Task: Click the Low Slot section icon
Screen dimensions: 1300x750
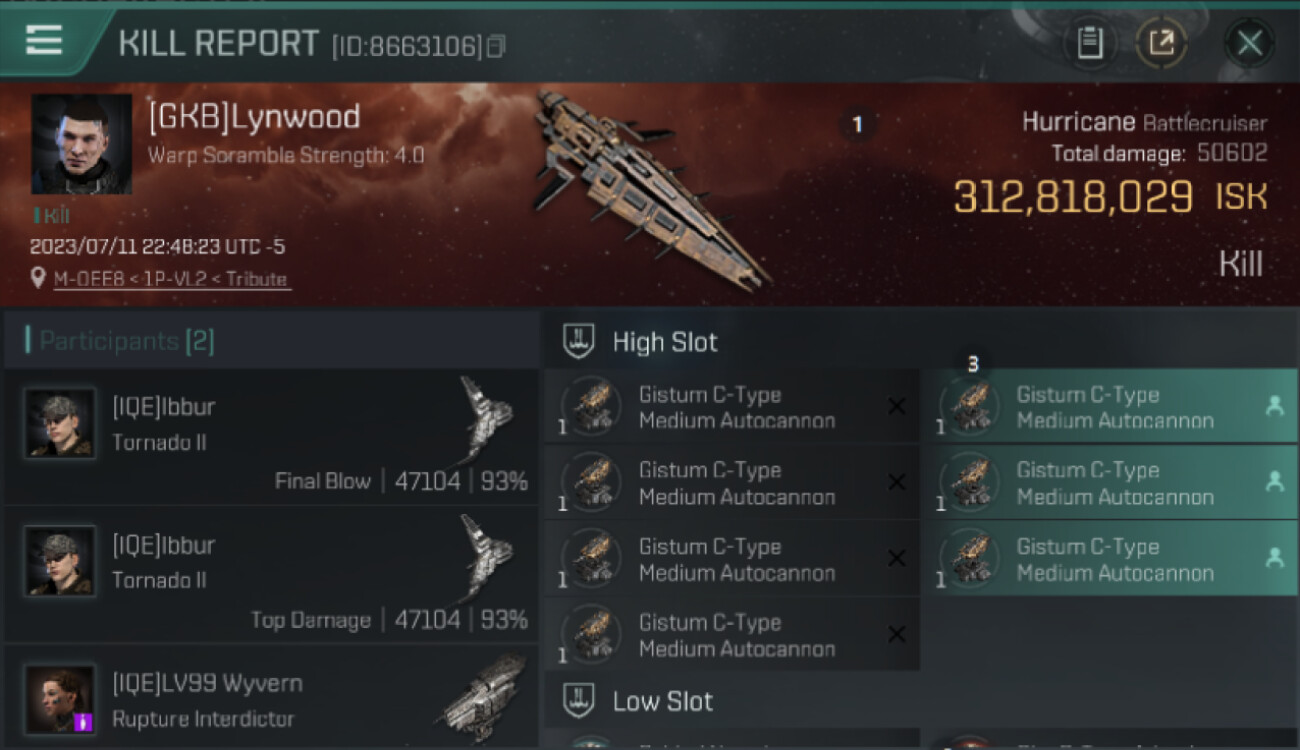Action: 580,700
